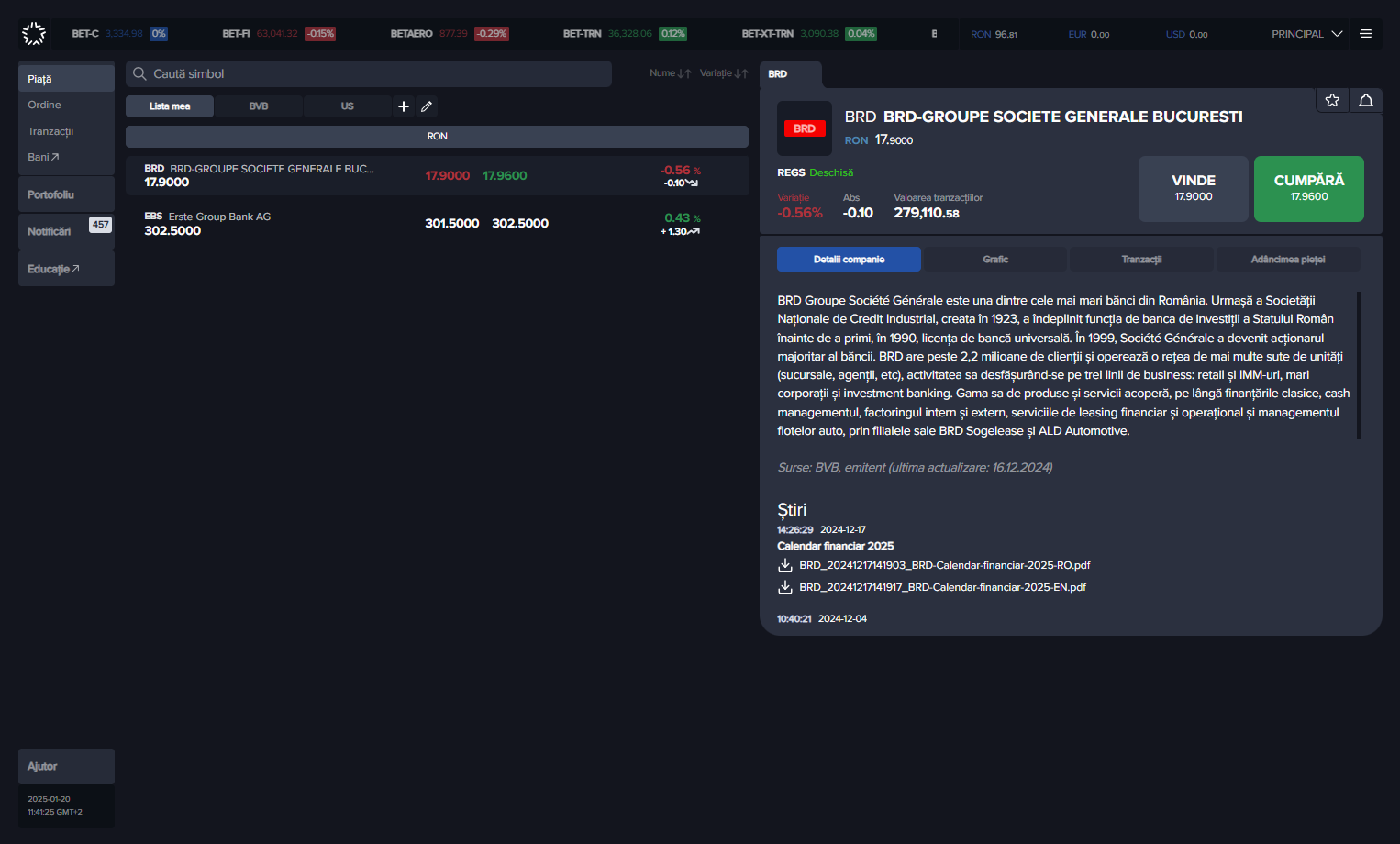Click the RON currency group header

[437, 137]
